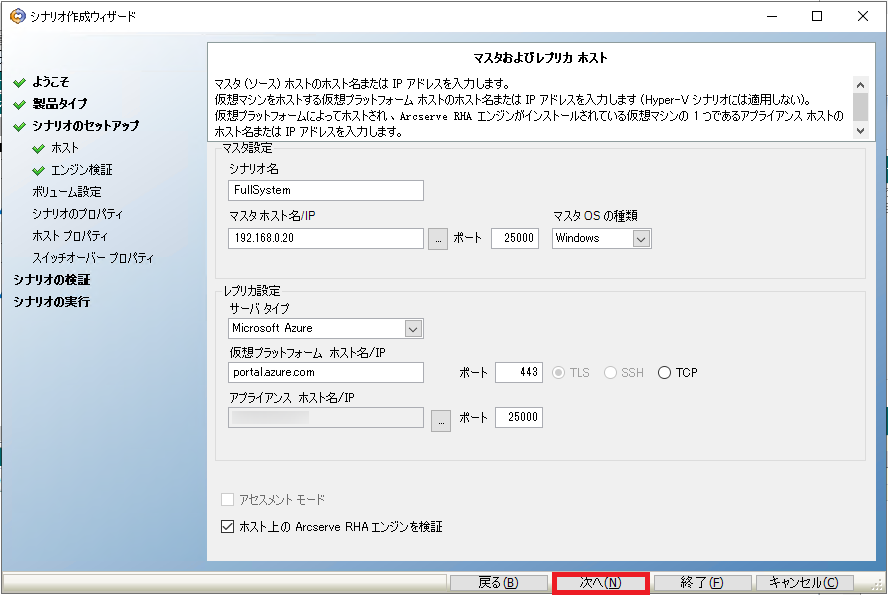
Task: Select the SSH radio button
Action: point(610,373)
